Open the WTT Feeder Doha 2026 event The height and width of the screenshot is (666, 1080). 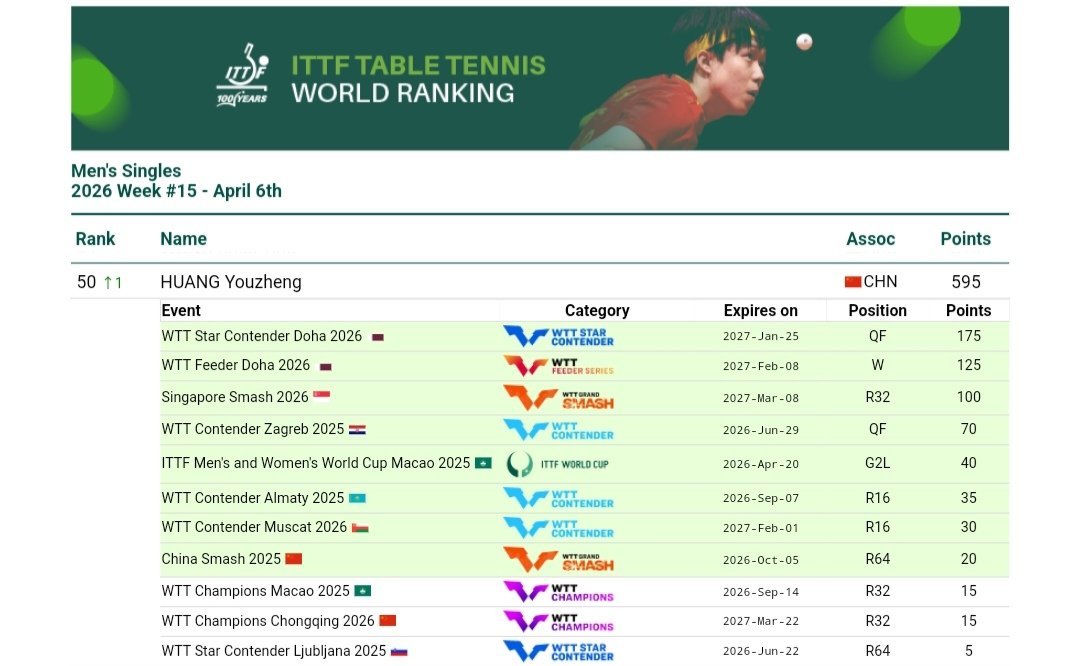(236, 365)
